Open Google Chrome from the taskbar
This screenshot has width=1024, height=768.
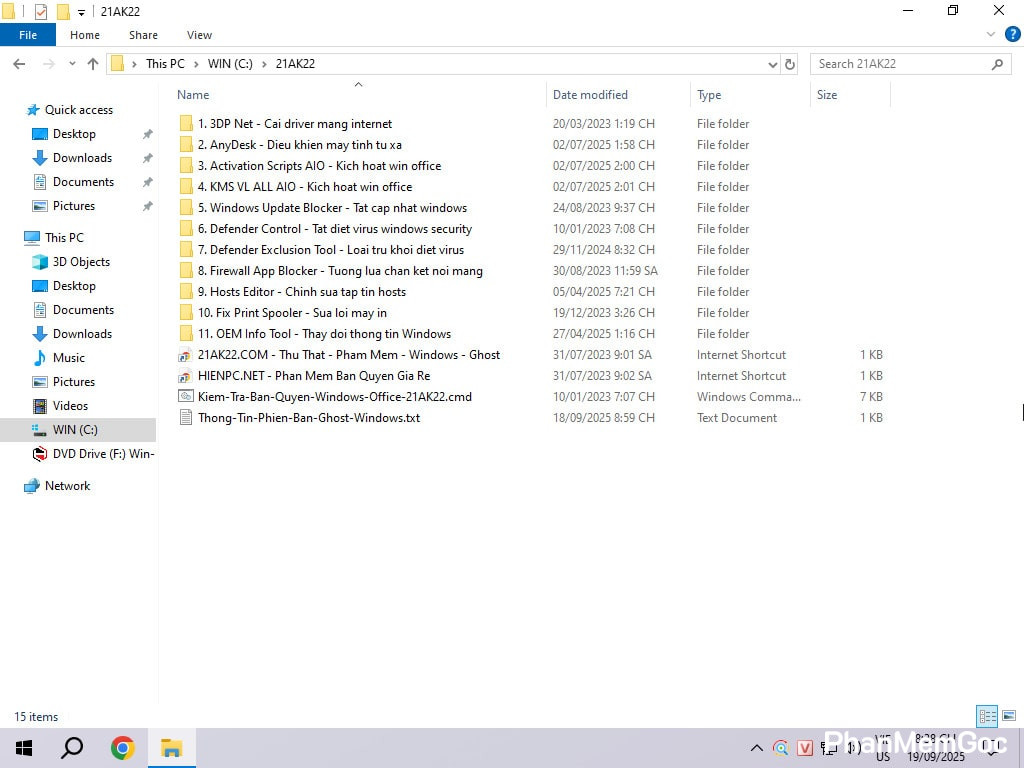point(123,748)
